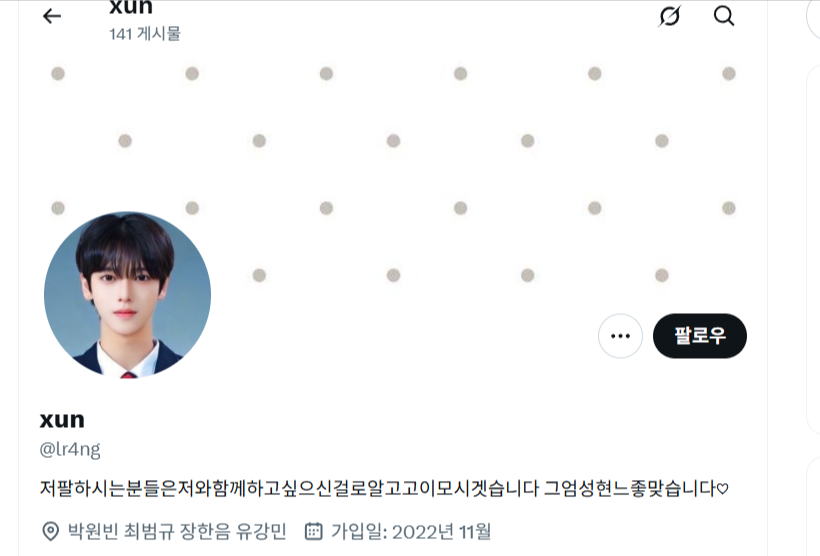820x556 pixels.
Task: Click bio text starting with 저팔하시는분들은
Action: [x=384, y=489]
